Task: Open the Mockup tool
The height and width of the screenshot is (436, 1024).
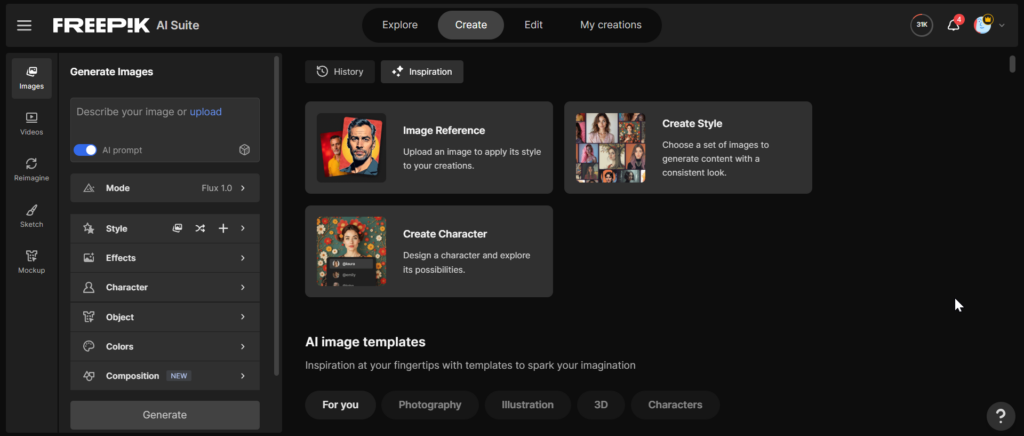Action: coord(32,260)
